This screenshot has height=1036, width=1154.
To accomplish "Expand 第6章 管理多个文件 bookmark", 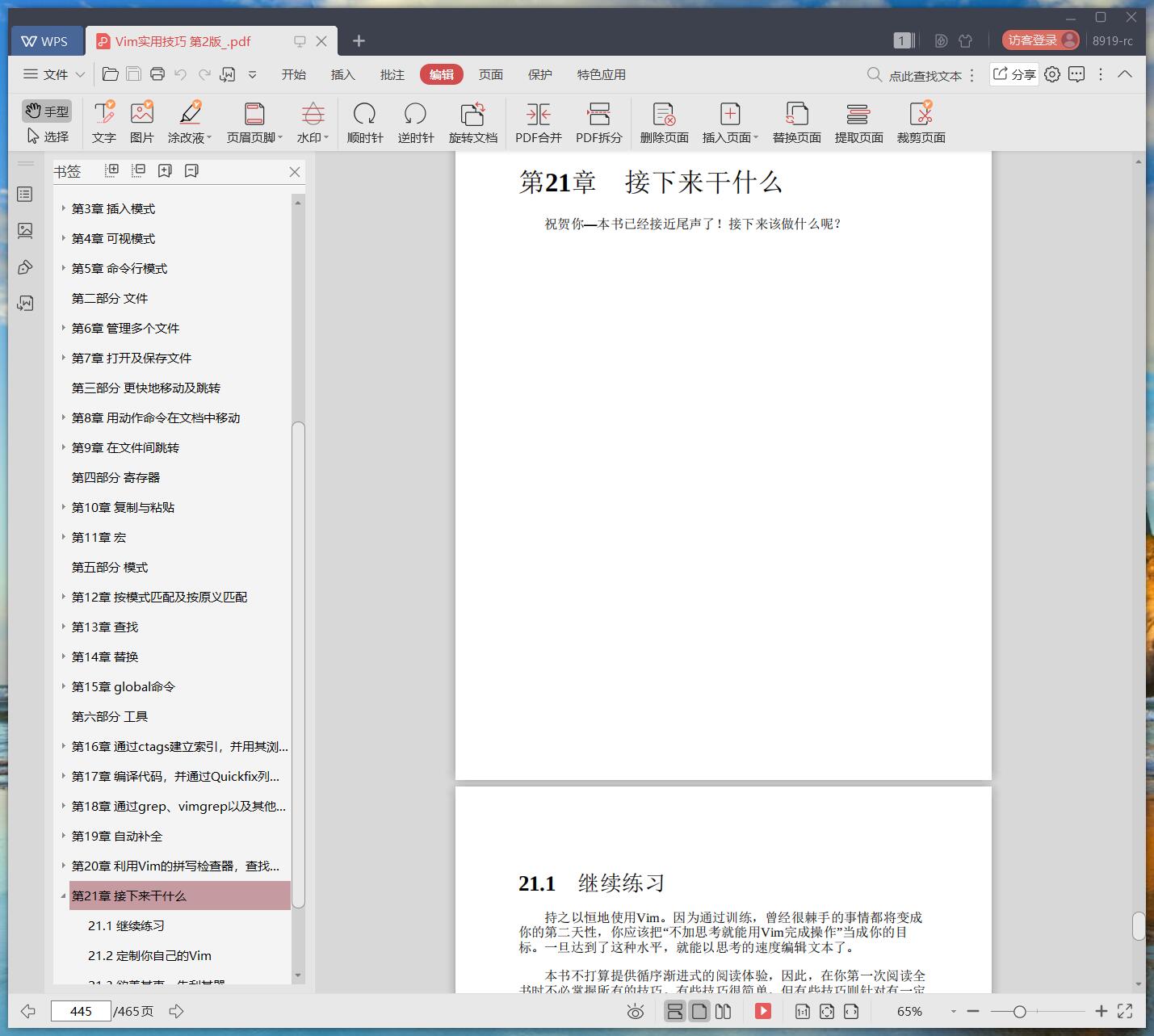I will [64, 328].
